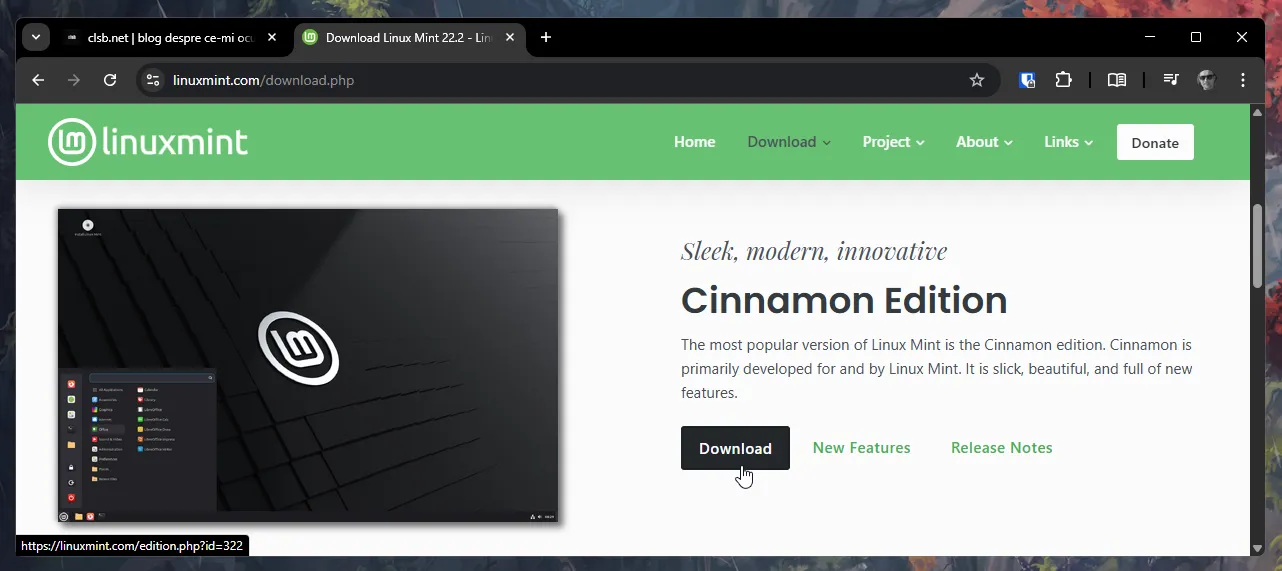Screen dimensions: 1282x571
Task: Reload the current page
Action: click(x=111, y=80)
